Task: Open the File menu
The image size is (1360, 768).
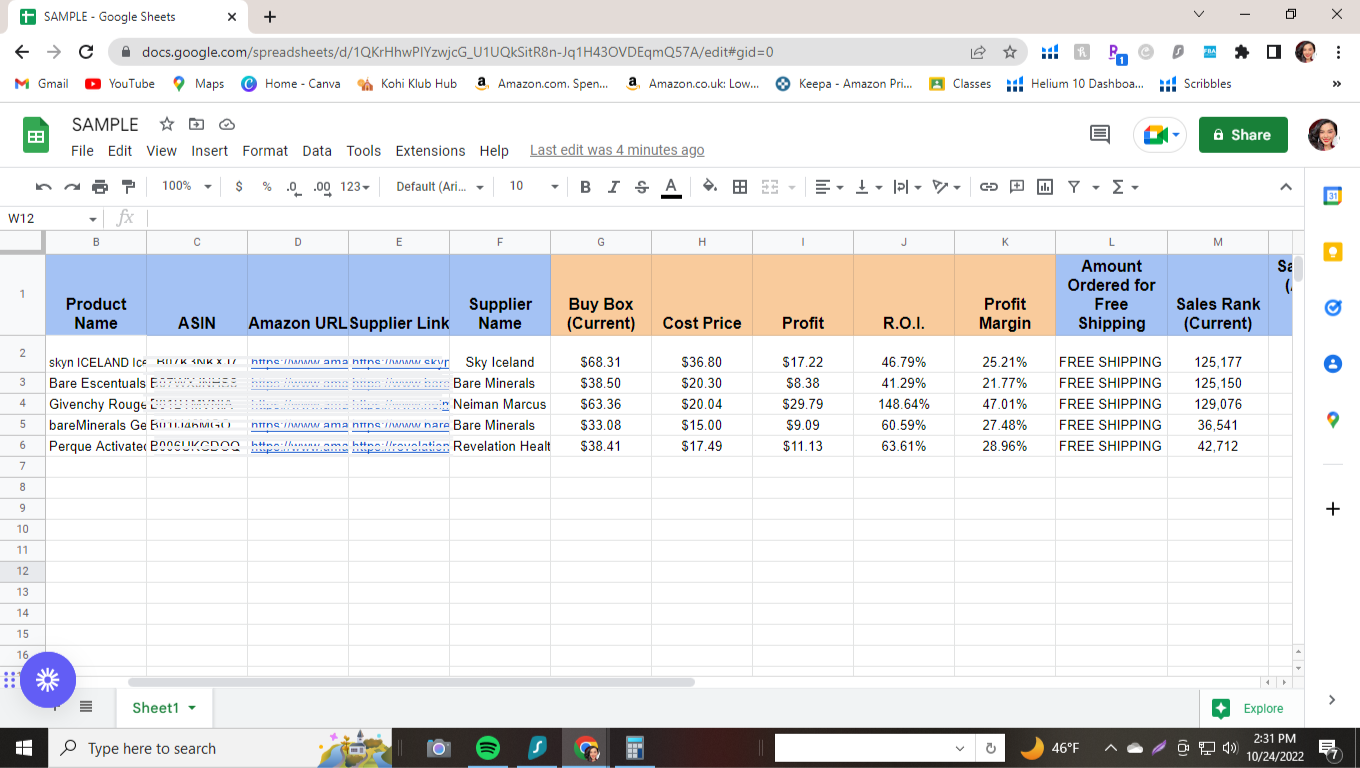Action: pyautogui.click(x=83, y=151)
